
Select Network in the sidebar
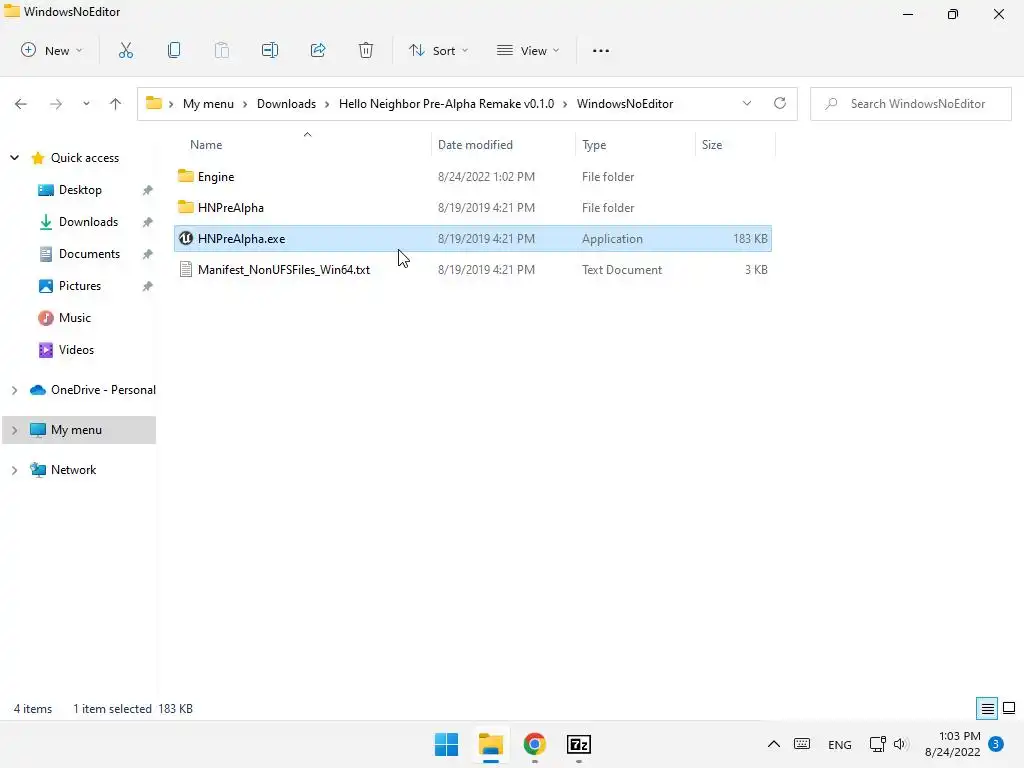(73, 470)
